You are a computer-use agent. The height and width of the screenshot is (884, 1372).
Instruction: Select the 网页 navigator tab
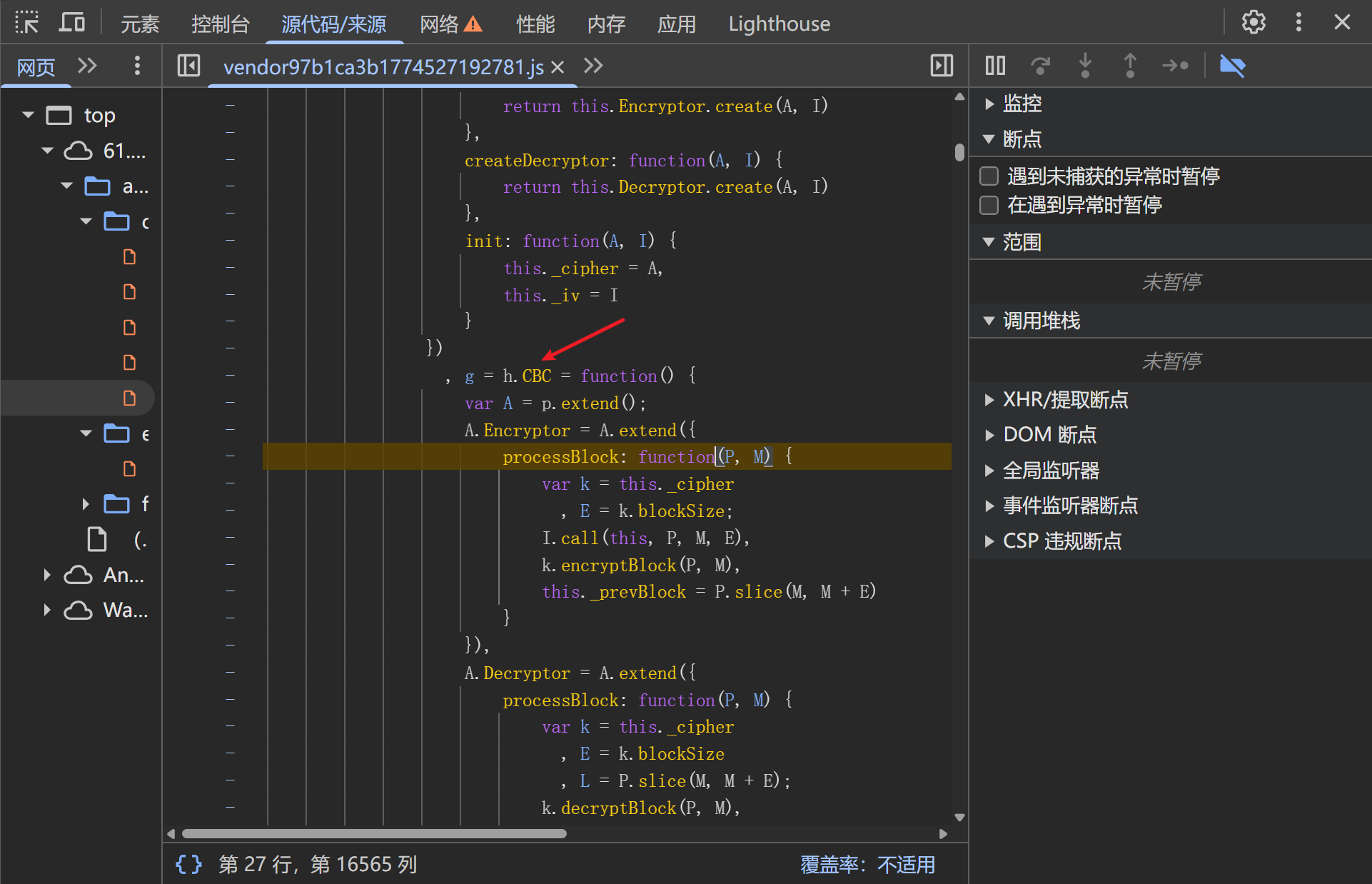pyautogui.click(x=36, y=67)
